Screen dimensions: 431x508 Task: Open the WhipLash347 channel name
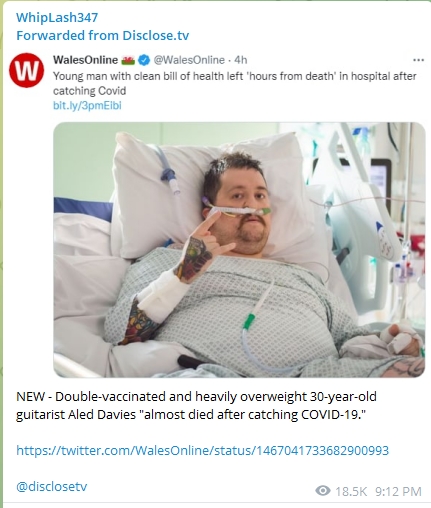[57, 17]
